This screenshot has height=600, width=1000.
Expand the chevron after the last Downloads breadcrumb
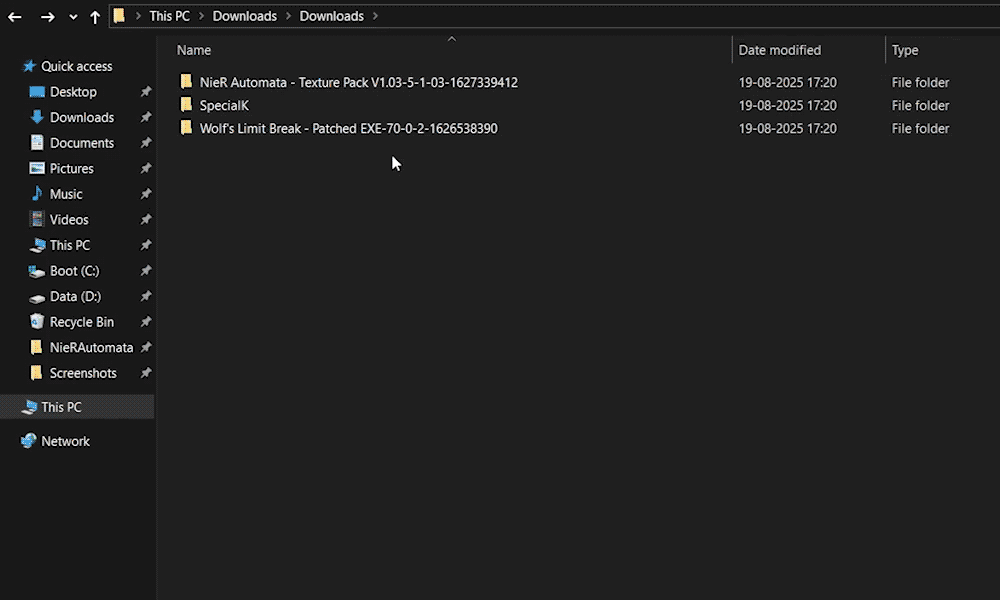tap(375, 16)
